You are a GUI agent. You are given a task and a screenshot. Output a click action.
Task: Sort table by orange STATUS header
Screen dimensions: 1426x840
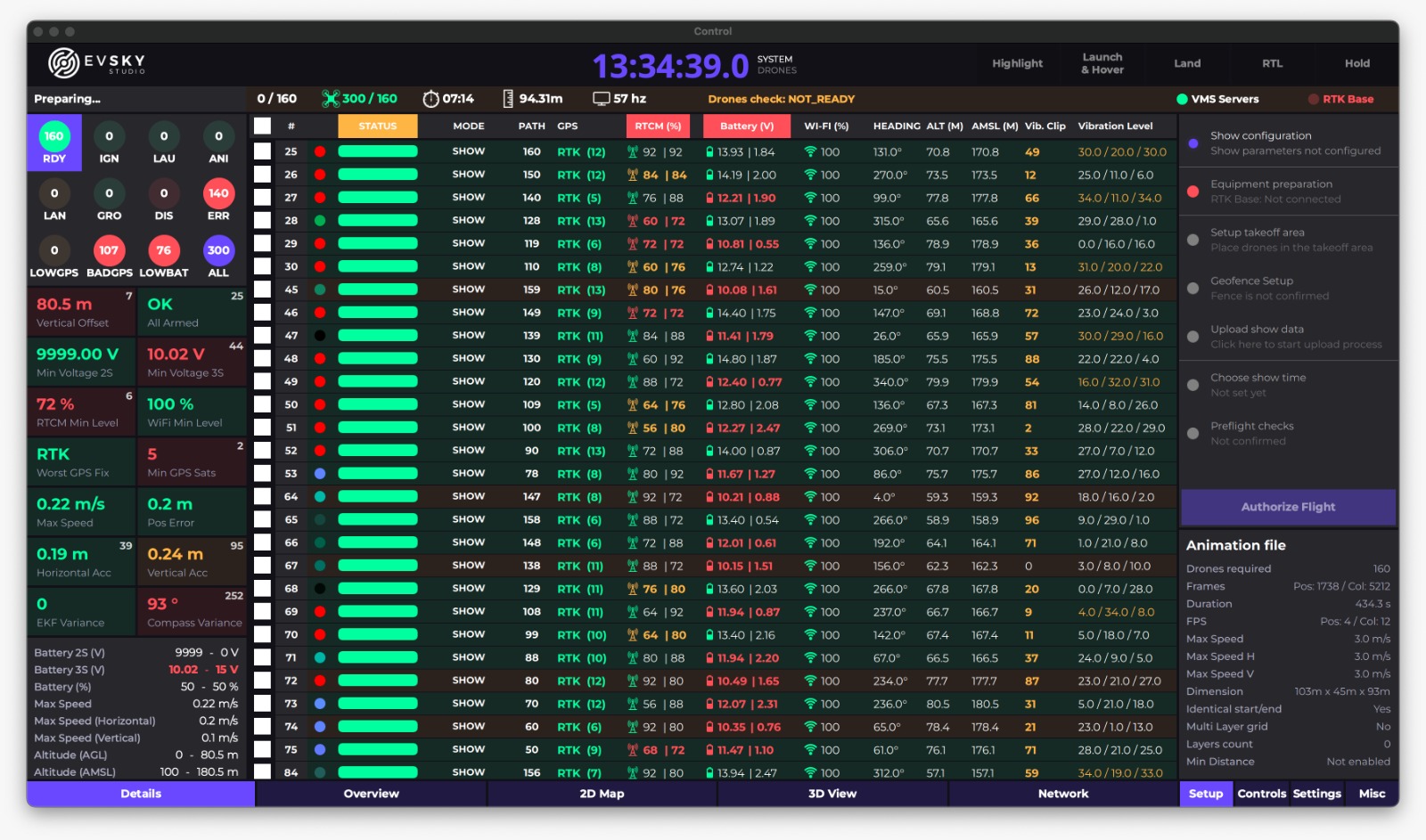coord(377,126)
